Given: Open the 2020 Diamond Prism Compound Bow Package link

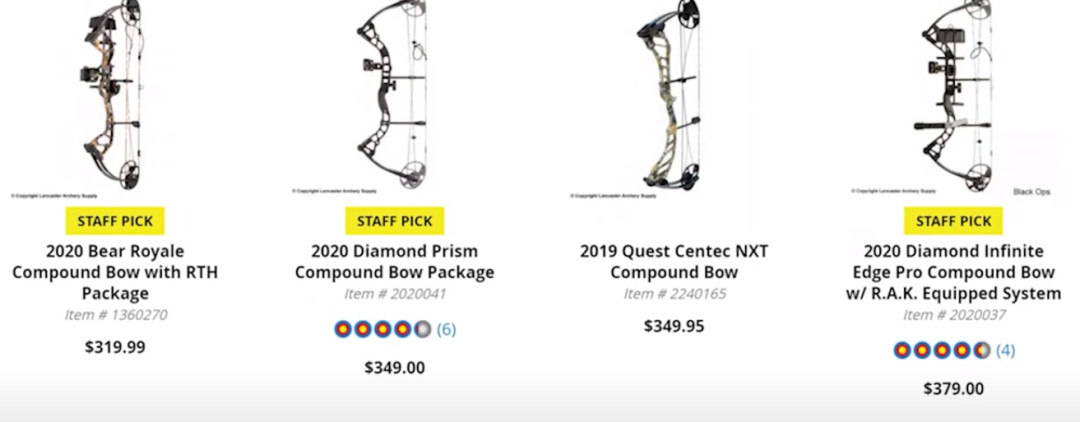Looking at the screenshot, I should coord(395,261).
